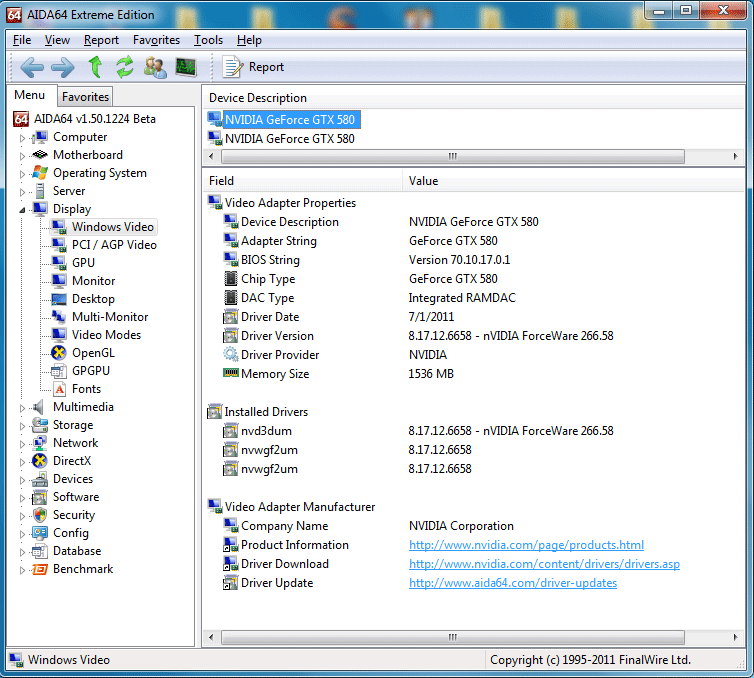Viewport: 754px width, 678px height.
Task: Select the second NVIDIA GeForce GTX 580 device
Action: (289, 138)
